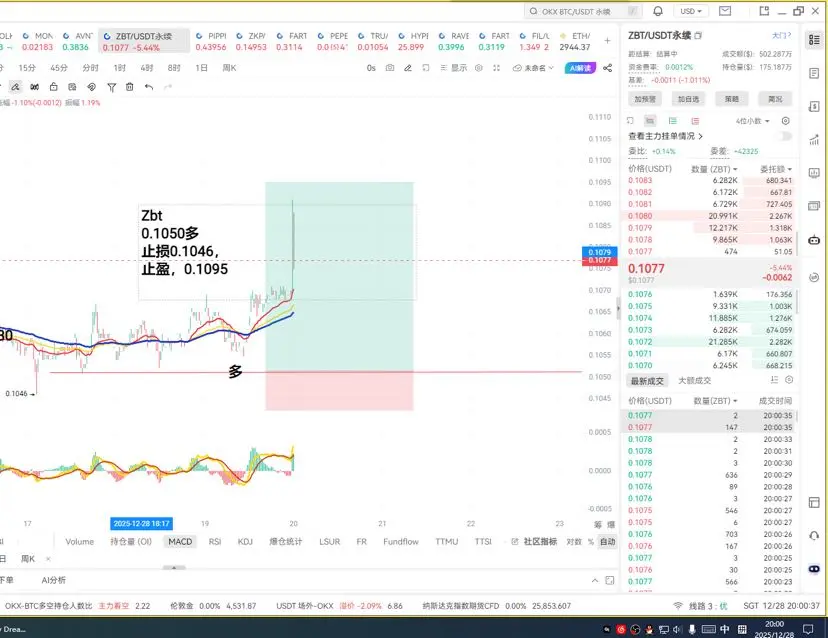Click the 加预警 button
Viewport: 828px width, 638px height.
coord(645,99)
